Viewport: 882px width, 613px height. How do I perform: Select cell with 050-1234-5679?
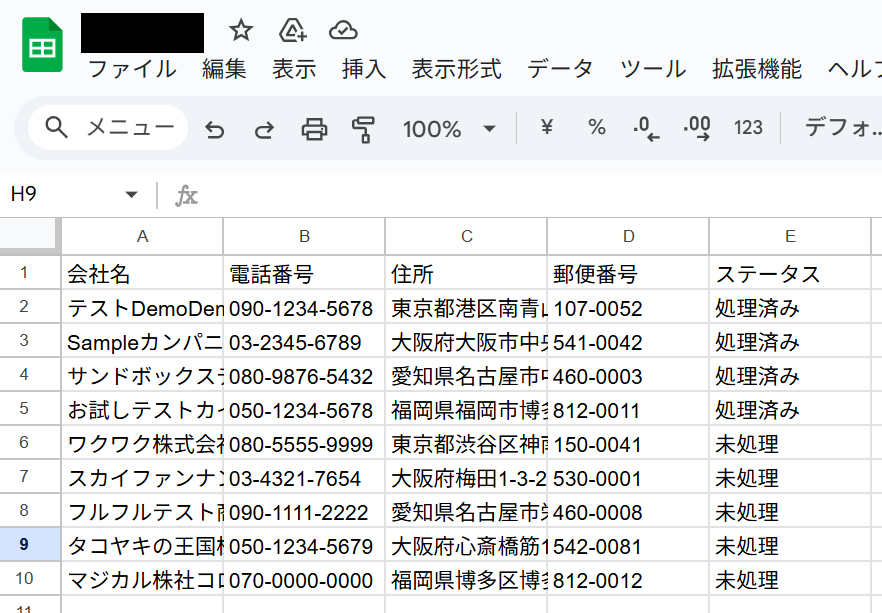[x=304, y=545]
